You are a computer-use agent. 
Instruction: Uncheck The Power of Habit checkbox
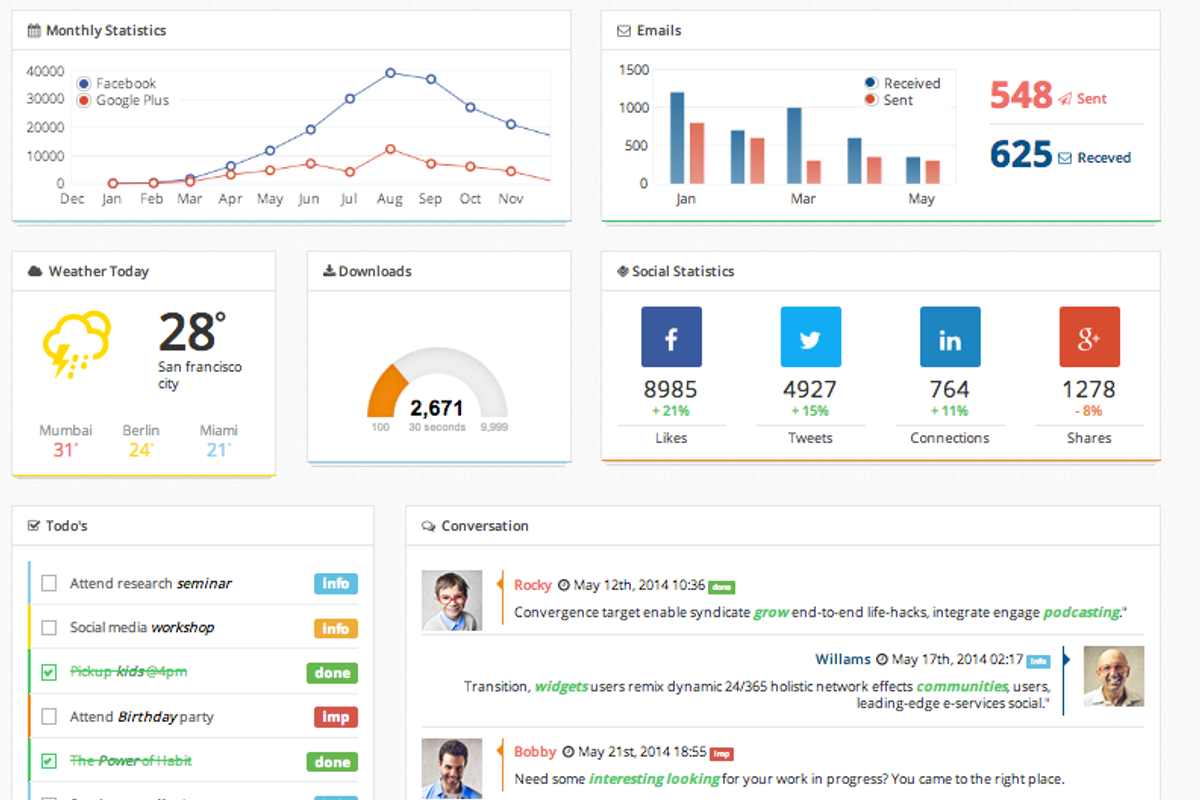[x=49, y=762]
